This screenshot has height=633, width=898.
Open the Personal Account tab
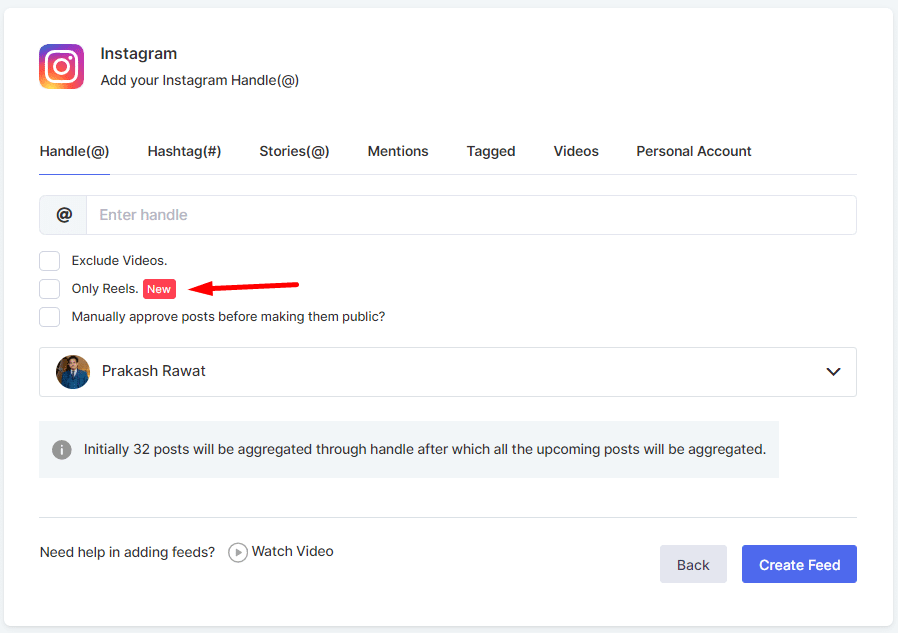point(693,152)
